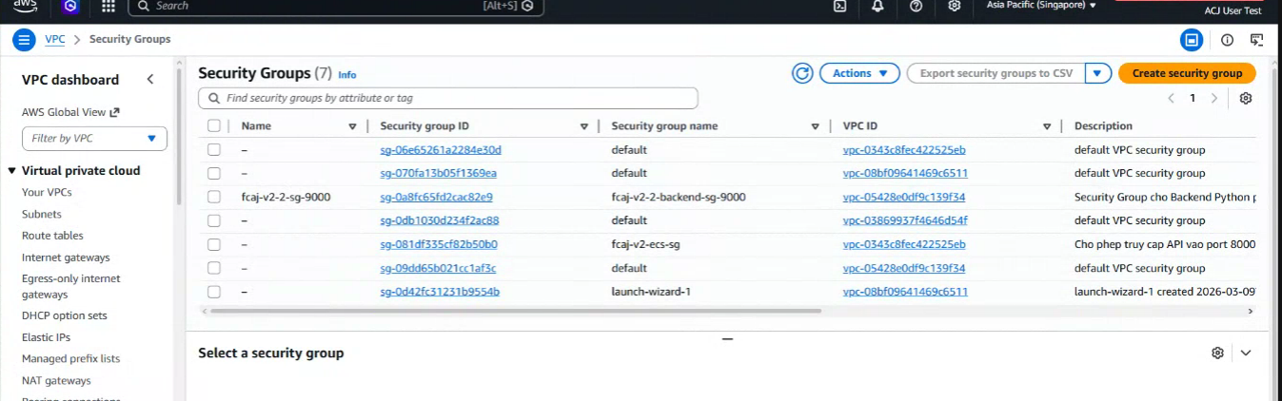Open the AWS console home logo
This screenshot has height=401, width=1282.
tap(26, 6)
